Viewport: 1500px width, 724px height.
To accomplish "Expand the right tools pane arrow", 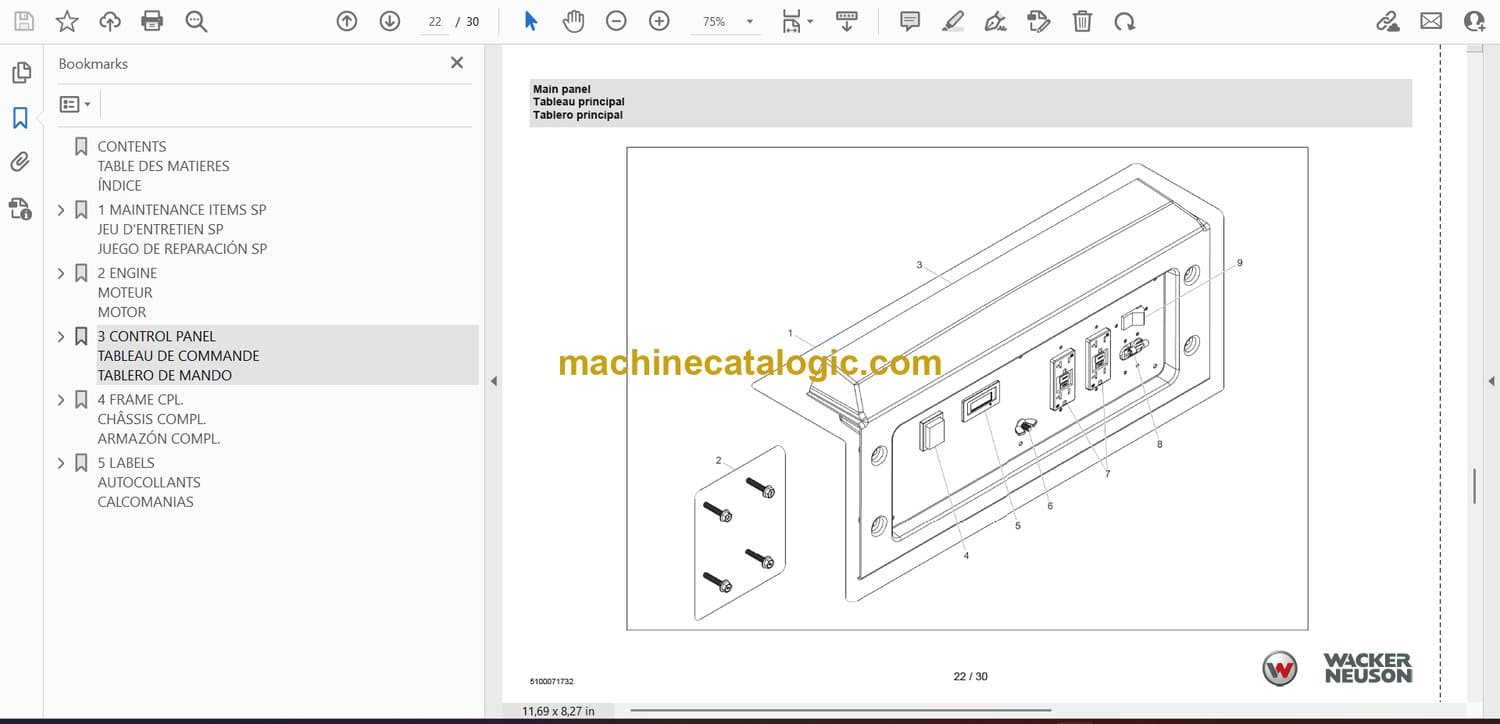I will click(1491, 381).
